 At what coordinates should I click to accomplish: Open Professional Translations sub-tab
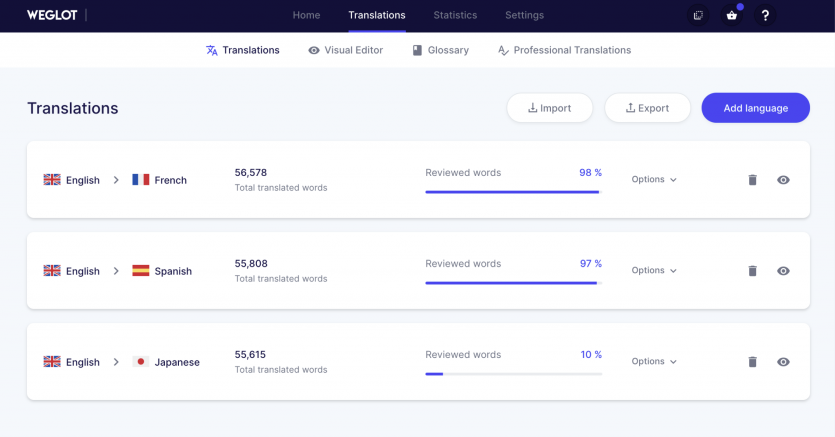(564, 50)
